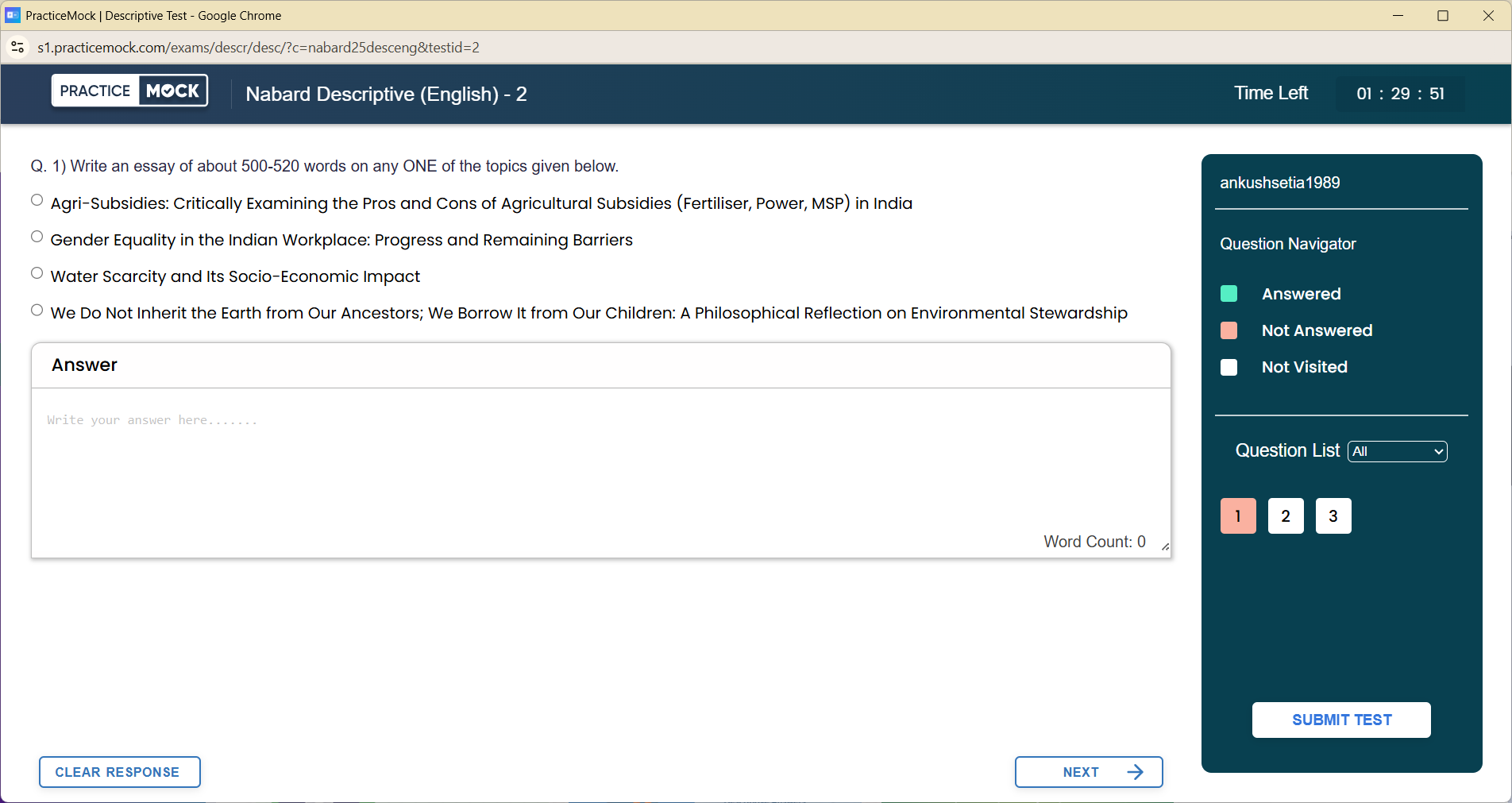Select the Water Scarcity essay topic
1512x803 pixels.
37,272
